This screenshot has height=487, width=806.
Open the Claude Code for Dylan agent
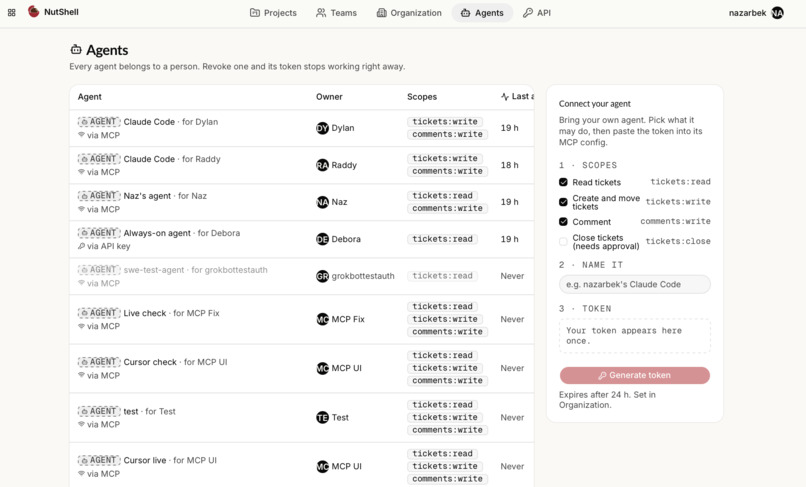pos(171,122)
